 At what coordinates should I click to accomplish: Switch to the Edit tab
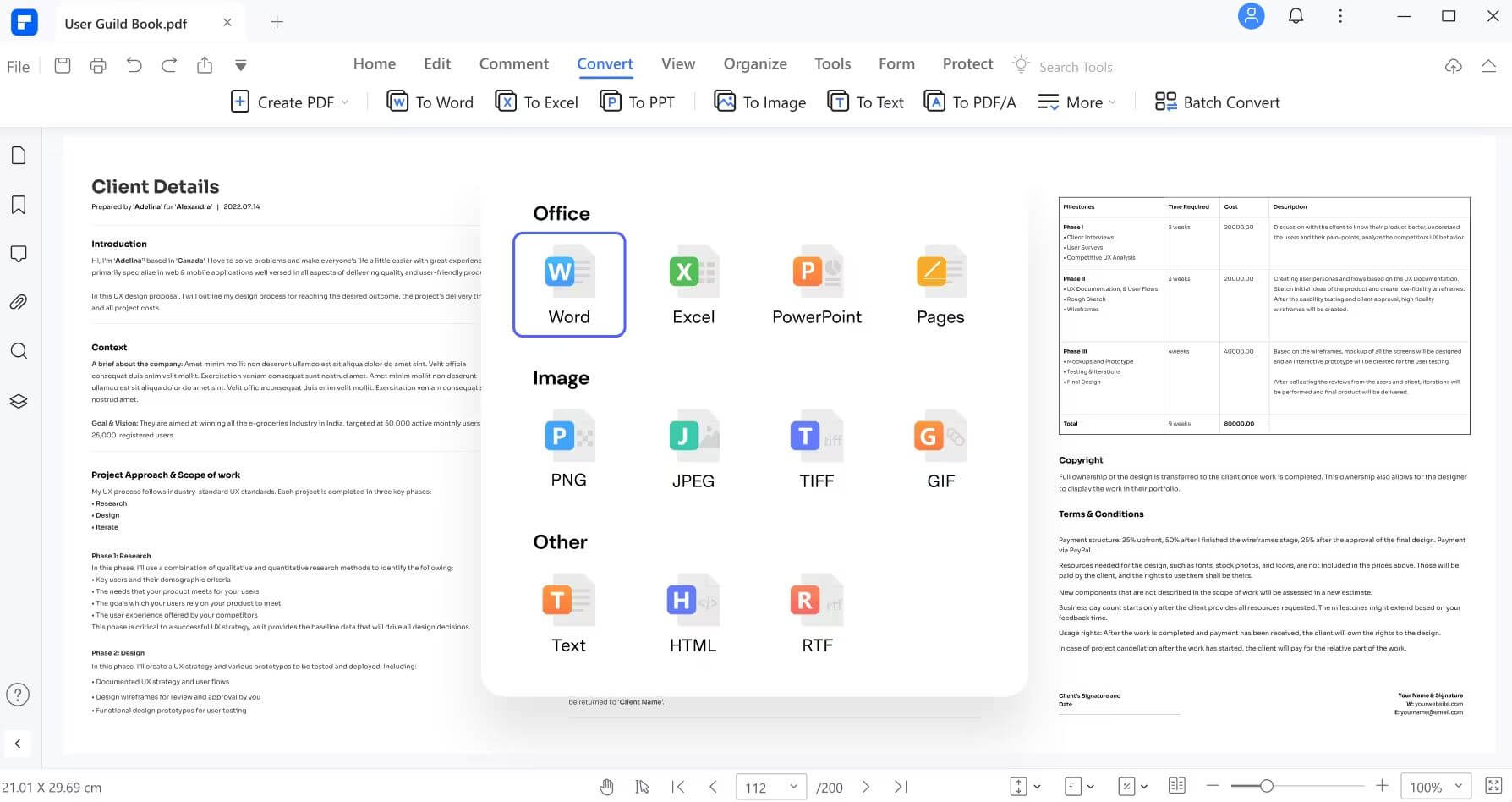437,63
